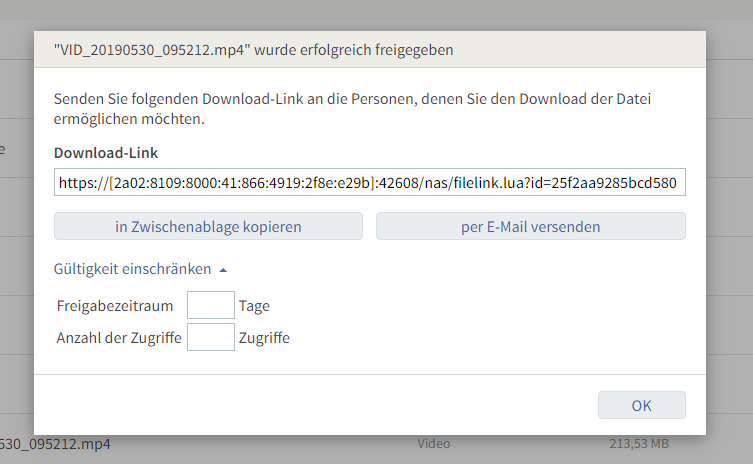The image size is (753, 464).
Task: Click the 'Tage' unit label
Action: [254, 306]
